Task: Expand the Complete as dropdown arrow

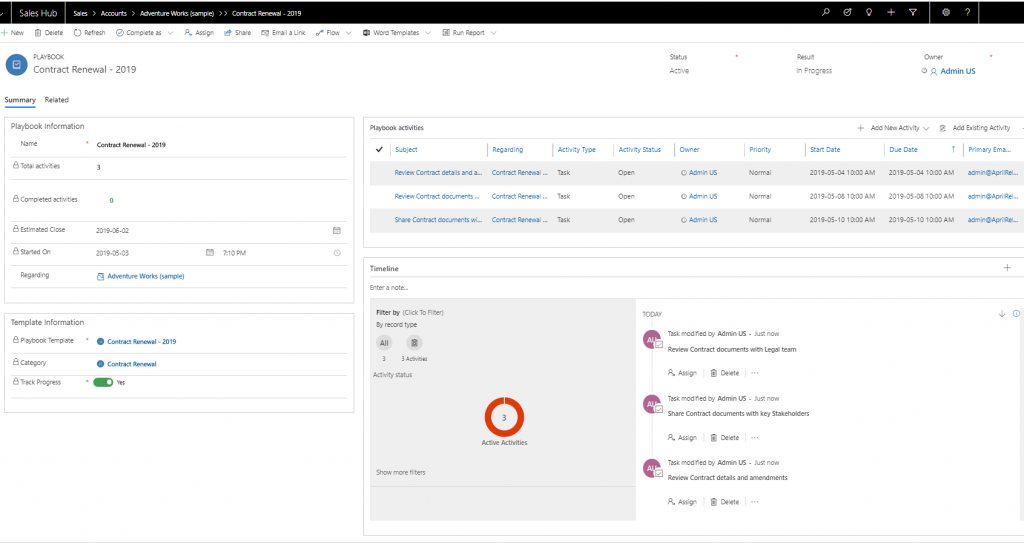Action: click(x=170, y=33)
